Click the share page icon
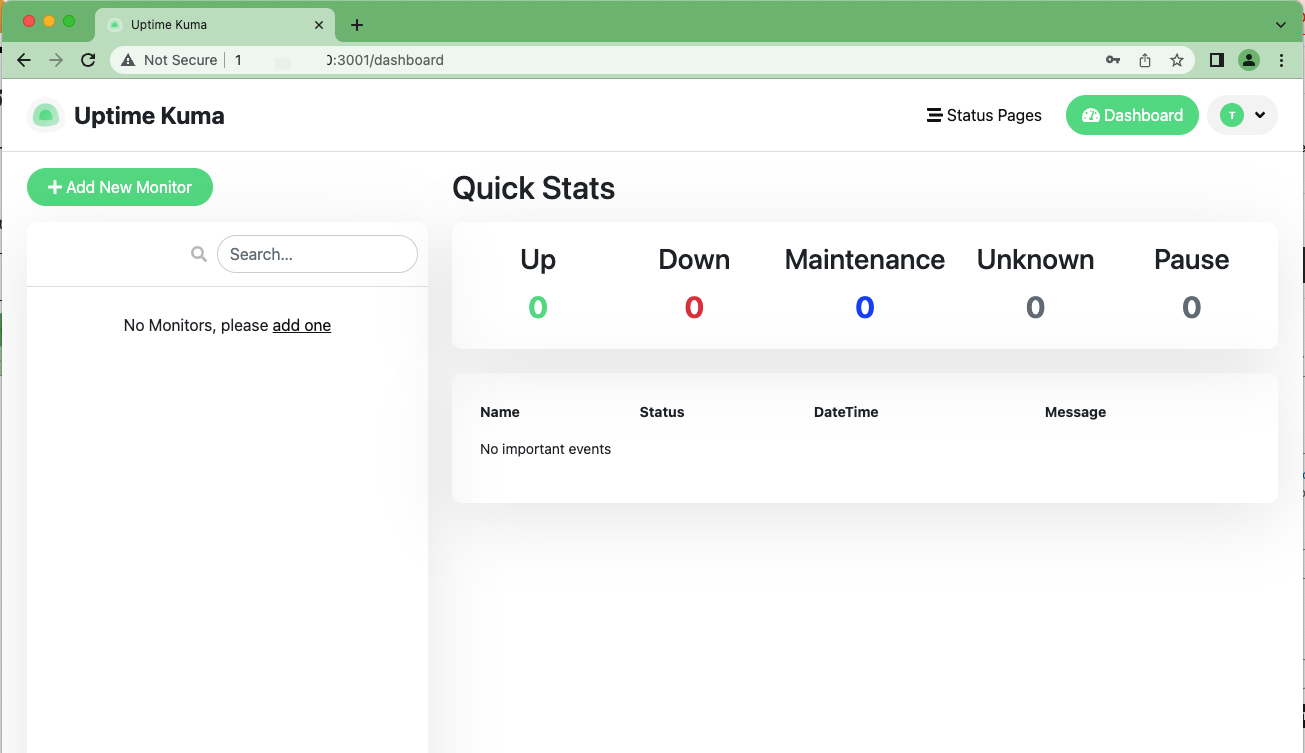Screen dimensions: 1305x753 coord(1145,60)
